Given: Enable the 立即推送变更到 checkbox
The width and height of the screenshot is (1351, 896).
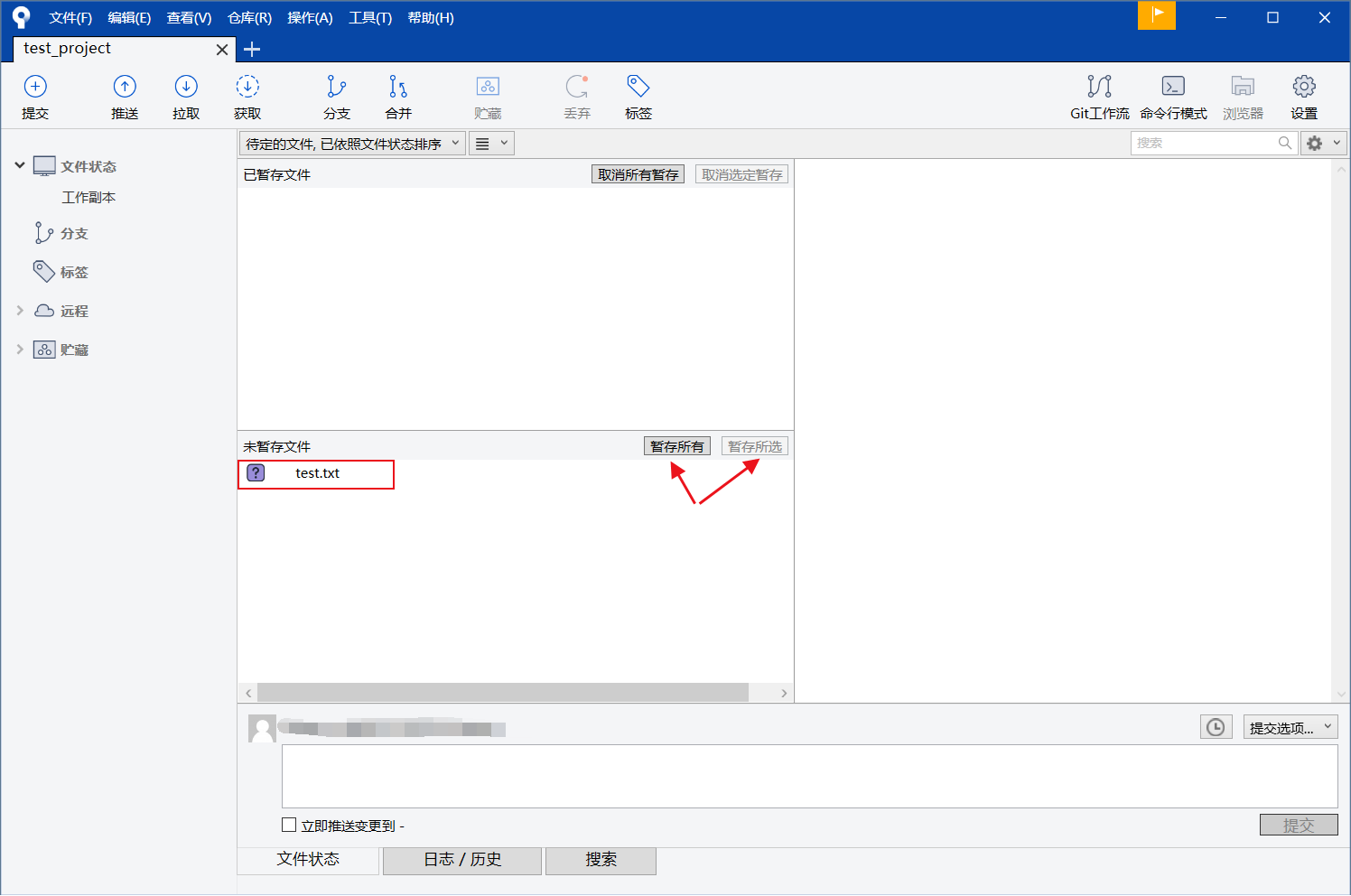Looking at the screenshot, I should point(289,824).
